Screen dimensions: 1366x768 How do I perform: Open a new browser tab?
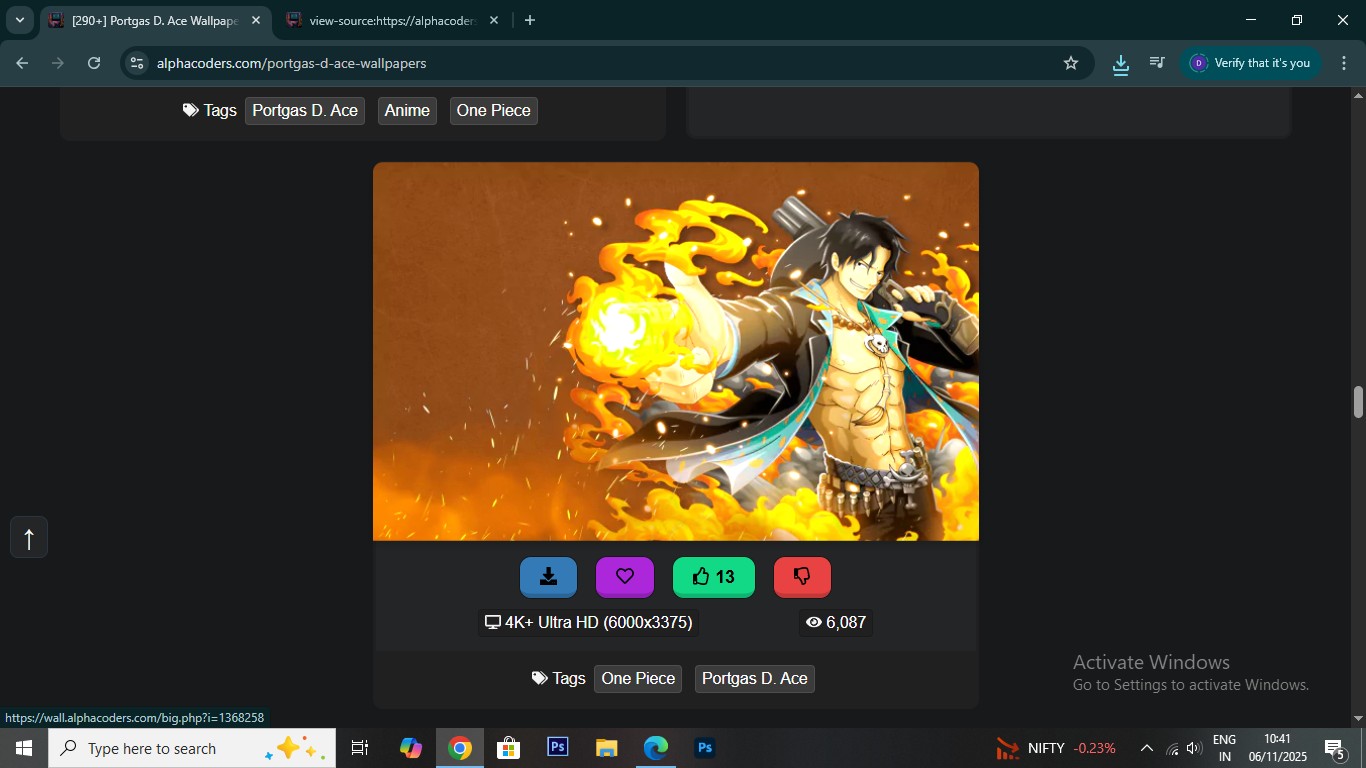[x=530, y=20]
